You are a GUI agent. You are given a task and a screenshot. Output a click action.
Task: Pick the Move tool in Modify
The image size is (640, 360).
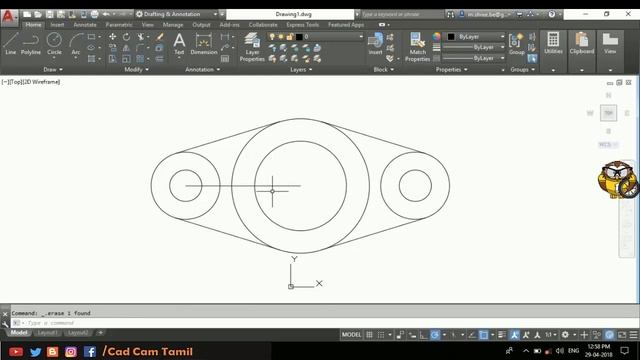coord(112,37)
